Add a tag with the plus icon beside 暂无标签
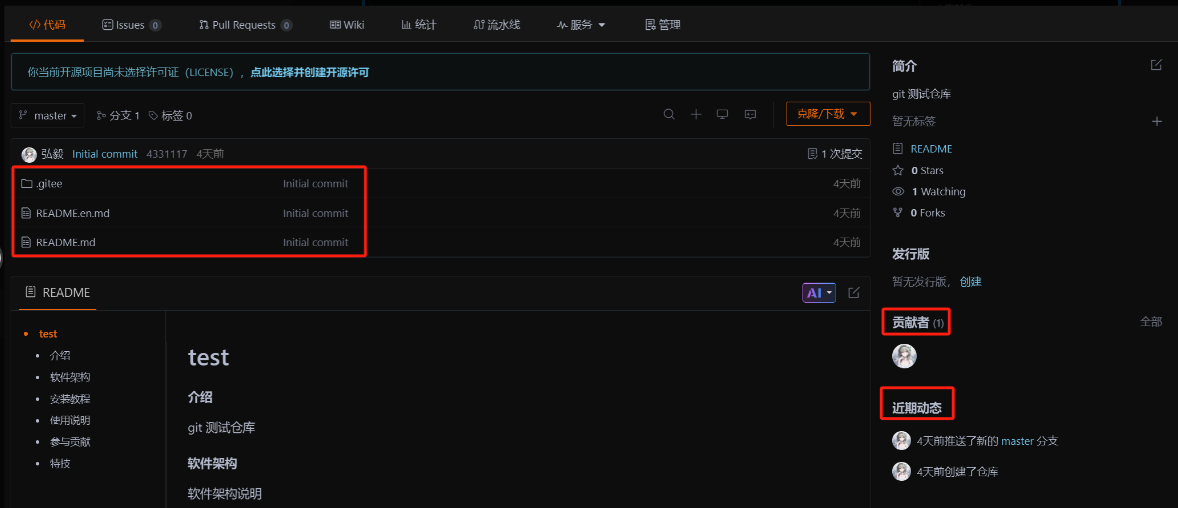This screenshot has width=1178, height=508. [x=1157, y=121]
